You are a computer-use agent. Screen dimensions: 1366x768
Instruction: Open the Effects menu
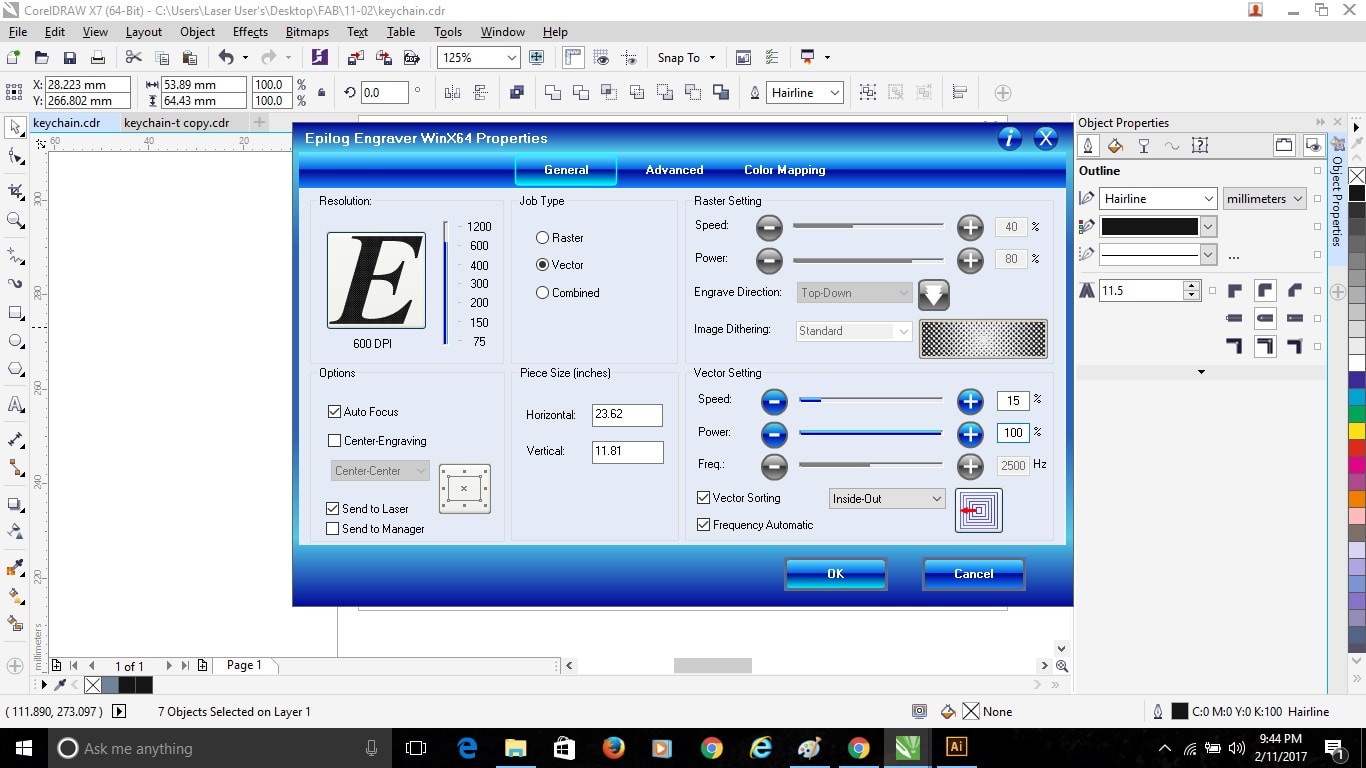click(250, 32)
